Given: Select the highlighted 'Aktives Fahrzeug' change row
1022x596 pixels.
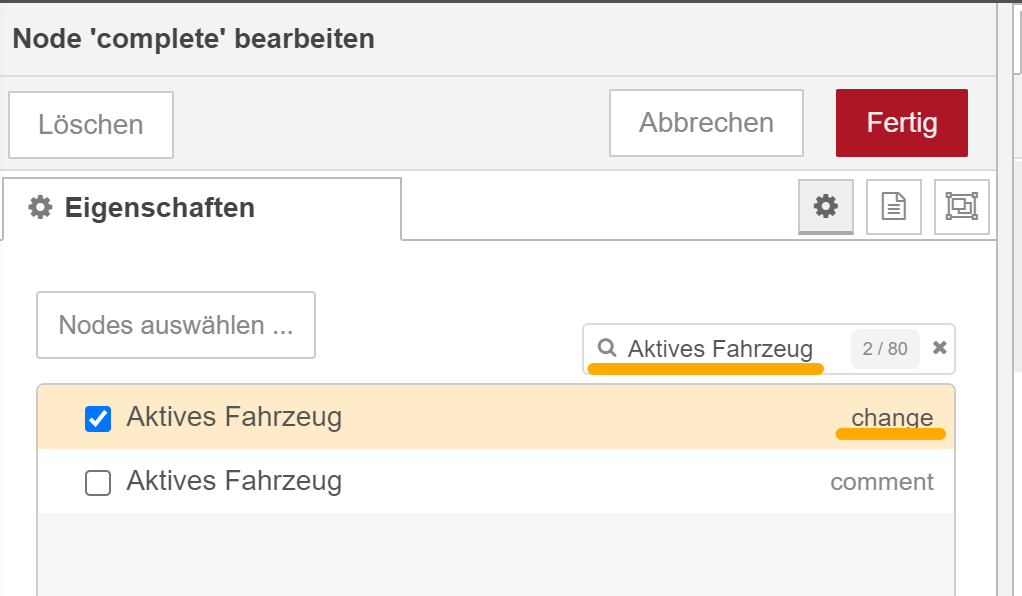Looking at the screenshot, I should (x=496, y=417).
